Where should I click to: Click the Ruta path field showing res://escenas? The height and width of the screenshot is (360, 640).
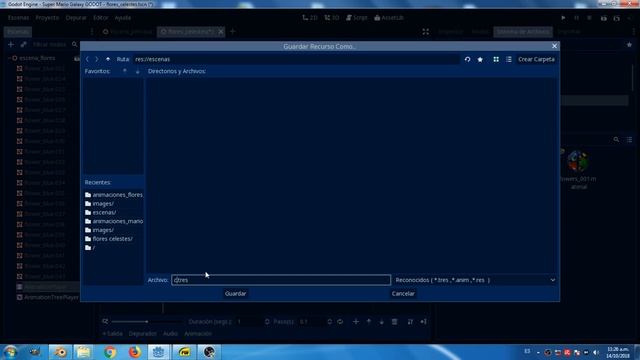pos(296,59)
